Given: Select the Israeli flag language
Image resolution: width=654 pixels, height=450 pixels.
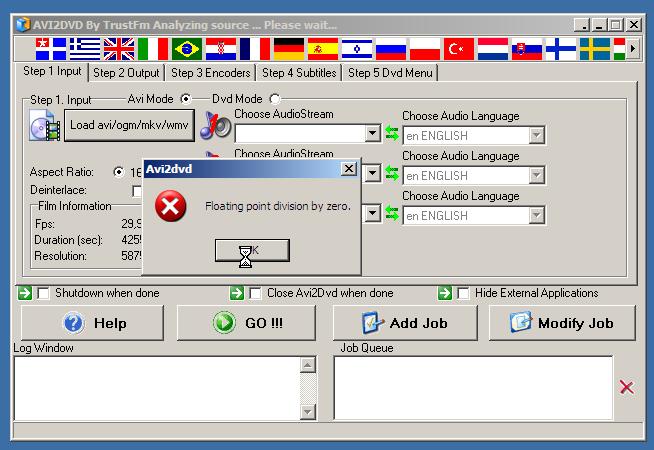Looking at the screenshot, I should [x=357, y=49].
